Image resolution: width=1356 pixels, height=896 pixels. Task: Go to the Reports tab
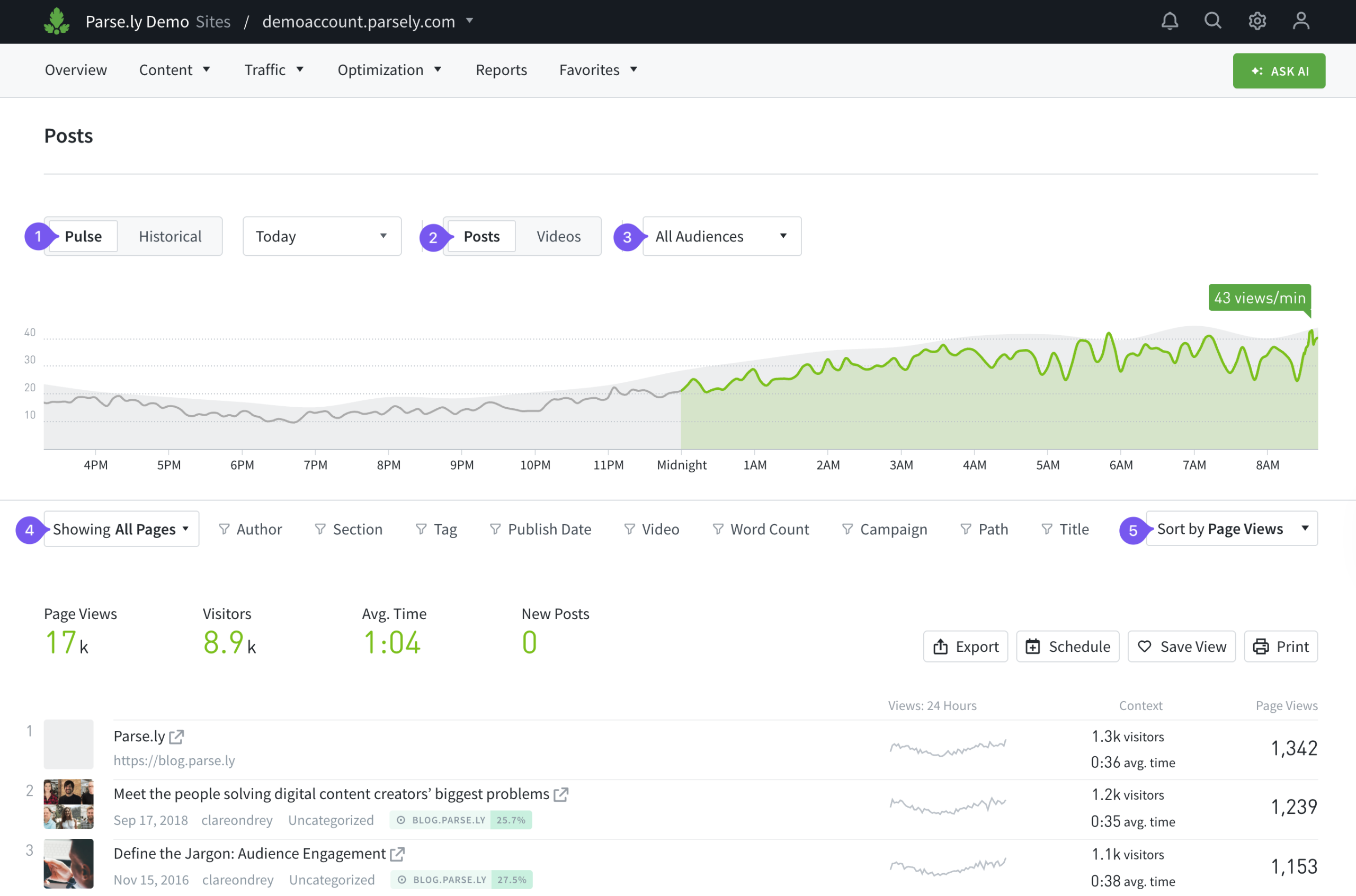pyautogui.click(x=501, y=70)
